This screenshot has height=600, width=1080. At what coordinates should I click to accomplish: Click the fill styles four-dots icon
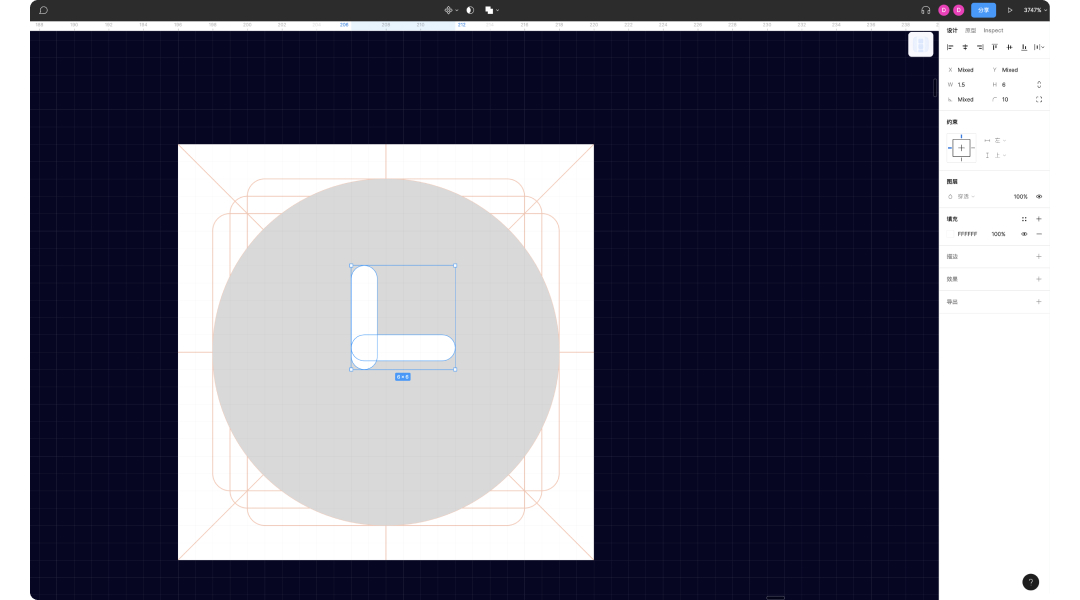1024,219
